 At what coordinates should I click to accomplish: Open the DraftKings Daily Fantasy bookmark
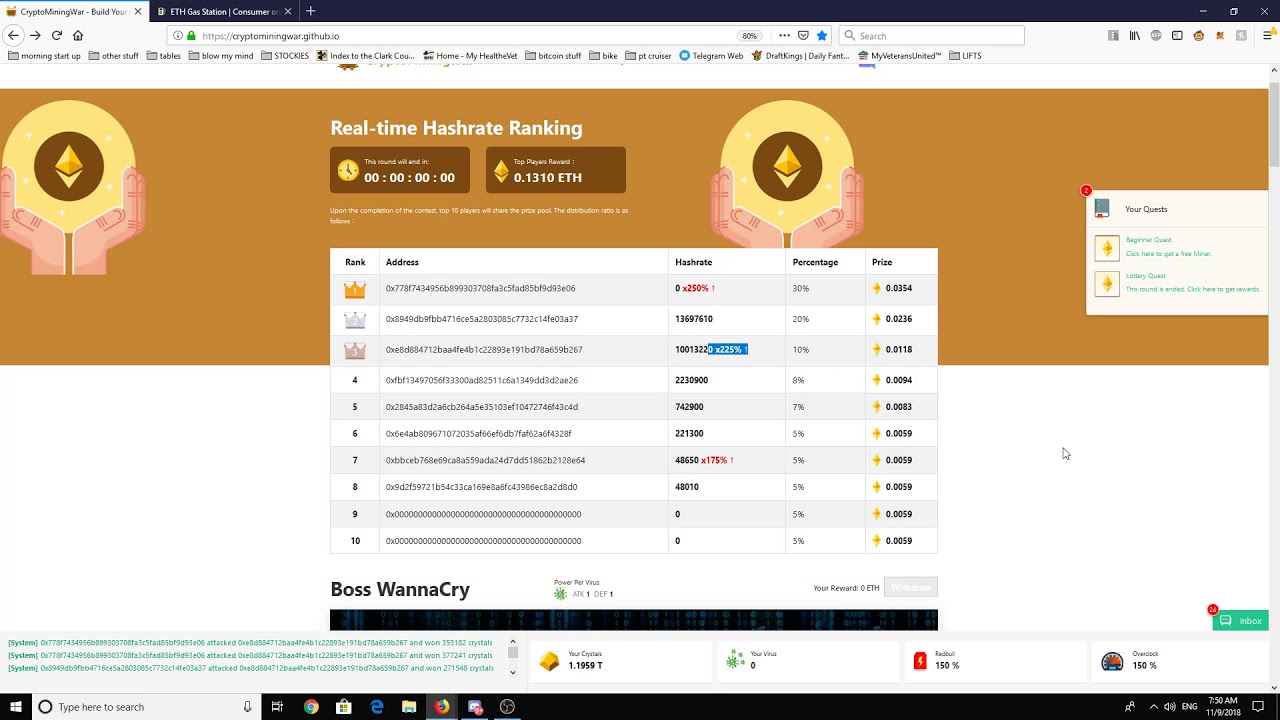[800, 56]
